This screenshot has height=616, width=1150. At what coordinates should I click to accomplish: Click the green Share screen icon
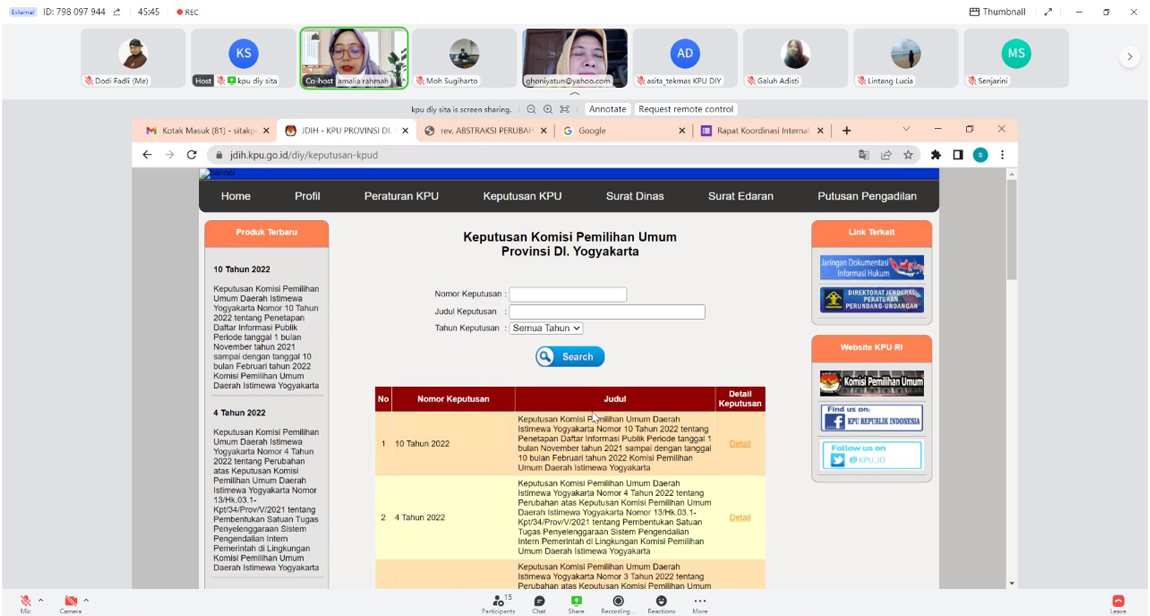(576, 602)
